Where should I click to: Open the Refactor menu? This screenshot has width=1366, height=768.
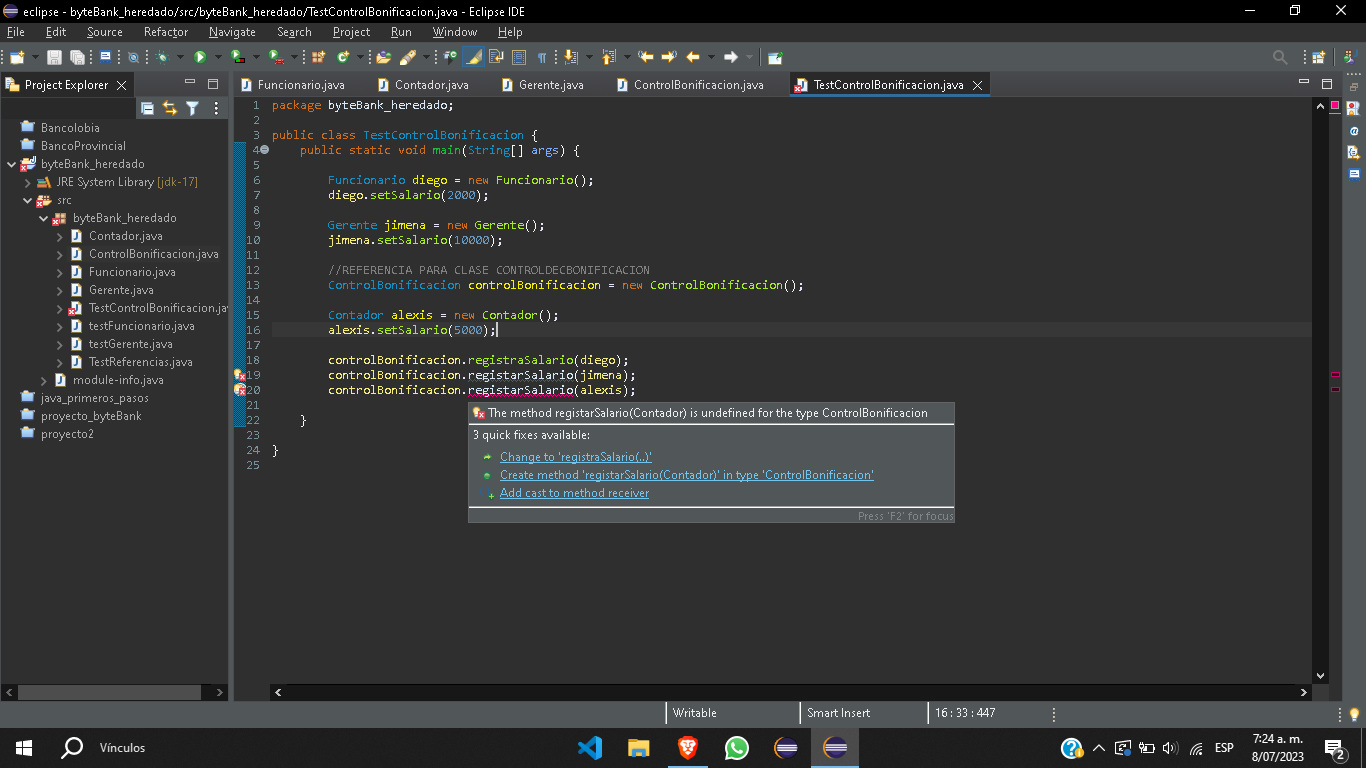[x=166, y=32]
